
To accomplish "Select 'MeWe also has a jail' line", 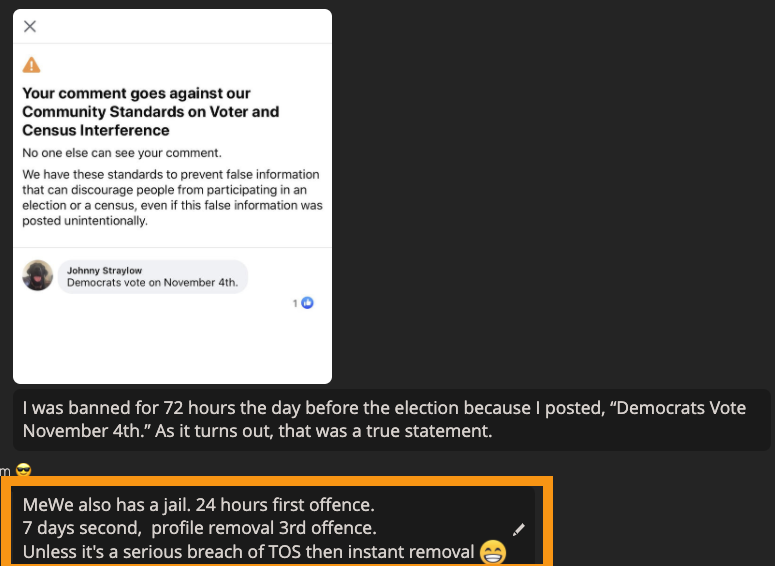I will click(199, 505).
